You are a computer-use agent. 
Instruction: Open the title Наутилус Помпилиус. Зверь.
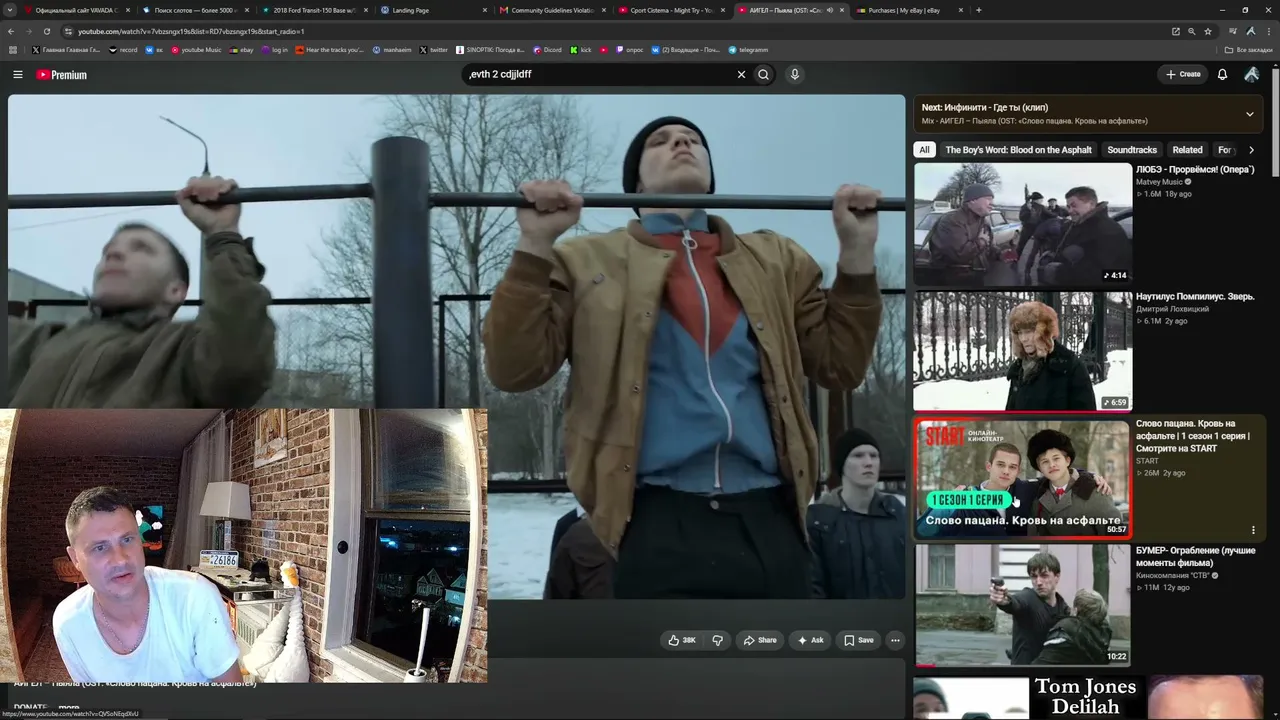1193,297
